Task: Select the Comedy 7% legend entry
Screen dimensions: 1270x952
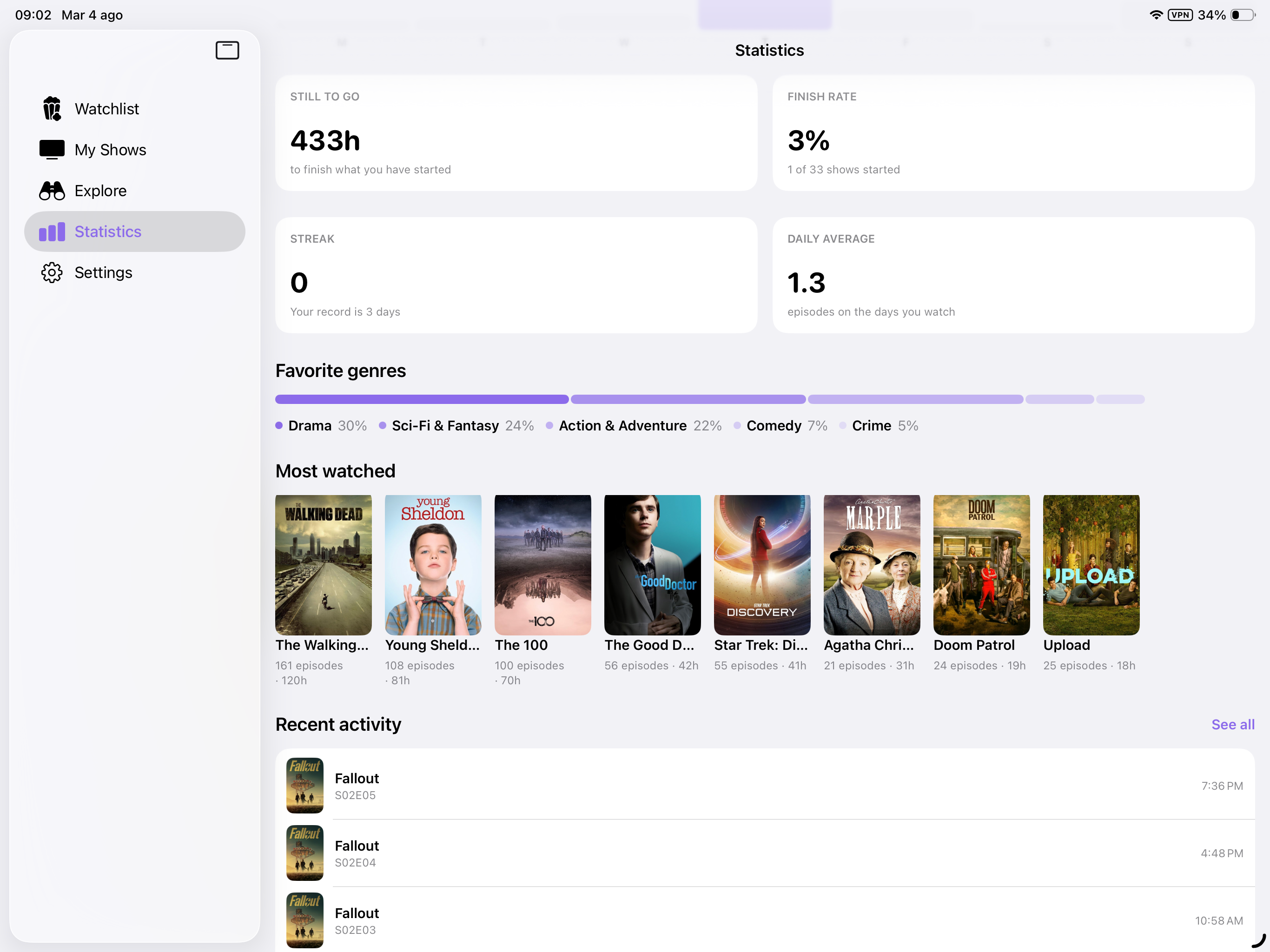Action: tap(781, 425)
